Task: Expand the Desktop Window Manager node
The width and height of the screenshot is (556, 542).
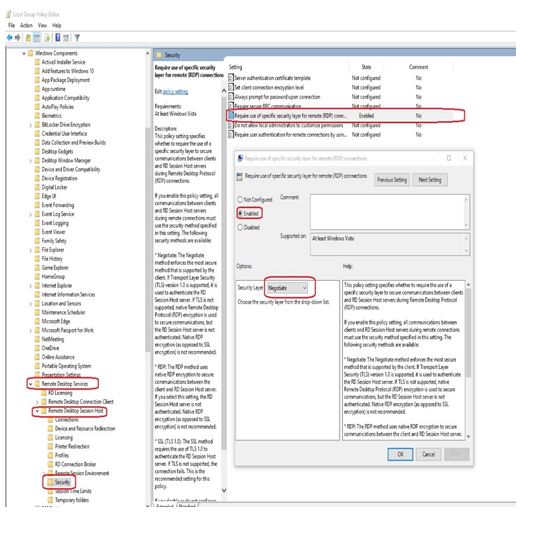Action: point(30,161)
